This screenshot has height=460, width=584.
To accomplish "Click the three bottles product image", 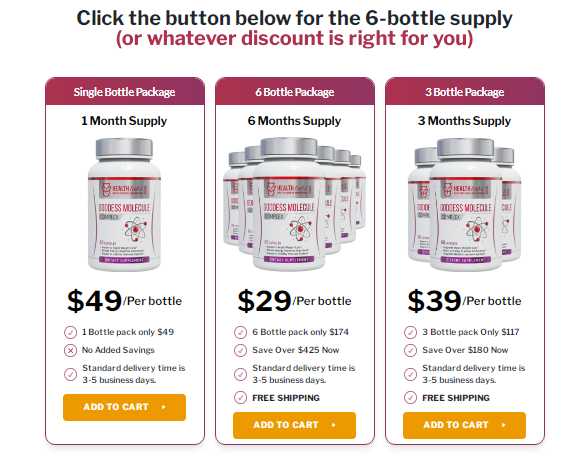I will 464,204.
